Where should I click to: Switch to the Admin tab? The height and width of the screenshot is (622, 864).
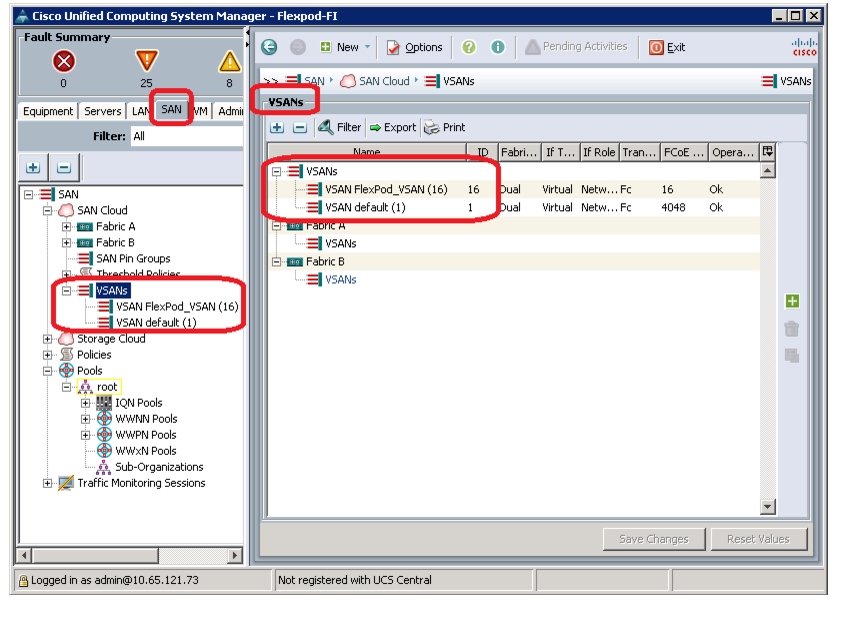pos(230,111)
